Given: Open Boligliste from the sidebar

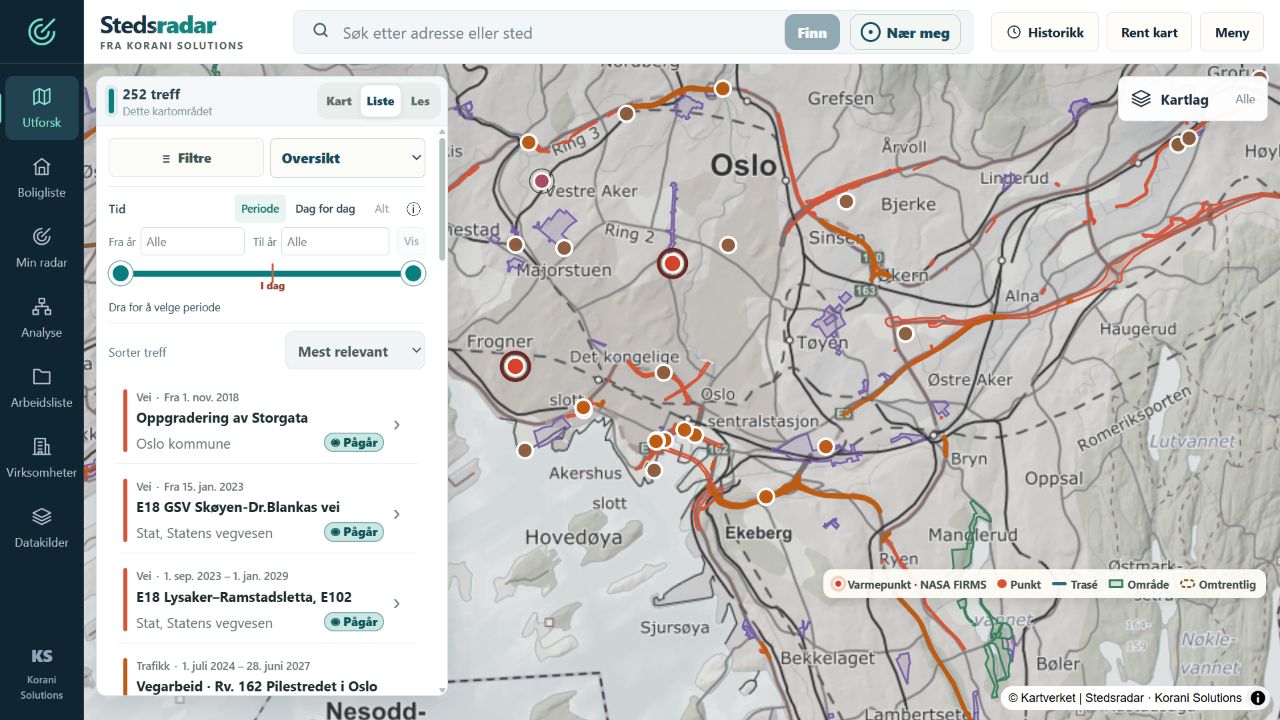Looking at the screenshot, I should click(x=42, y=178).
